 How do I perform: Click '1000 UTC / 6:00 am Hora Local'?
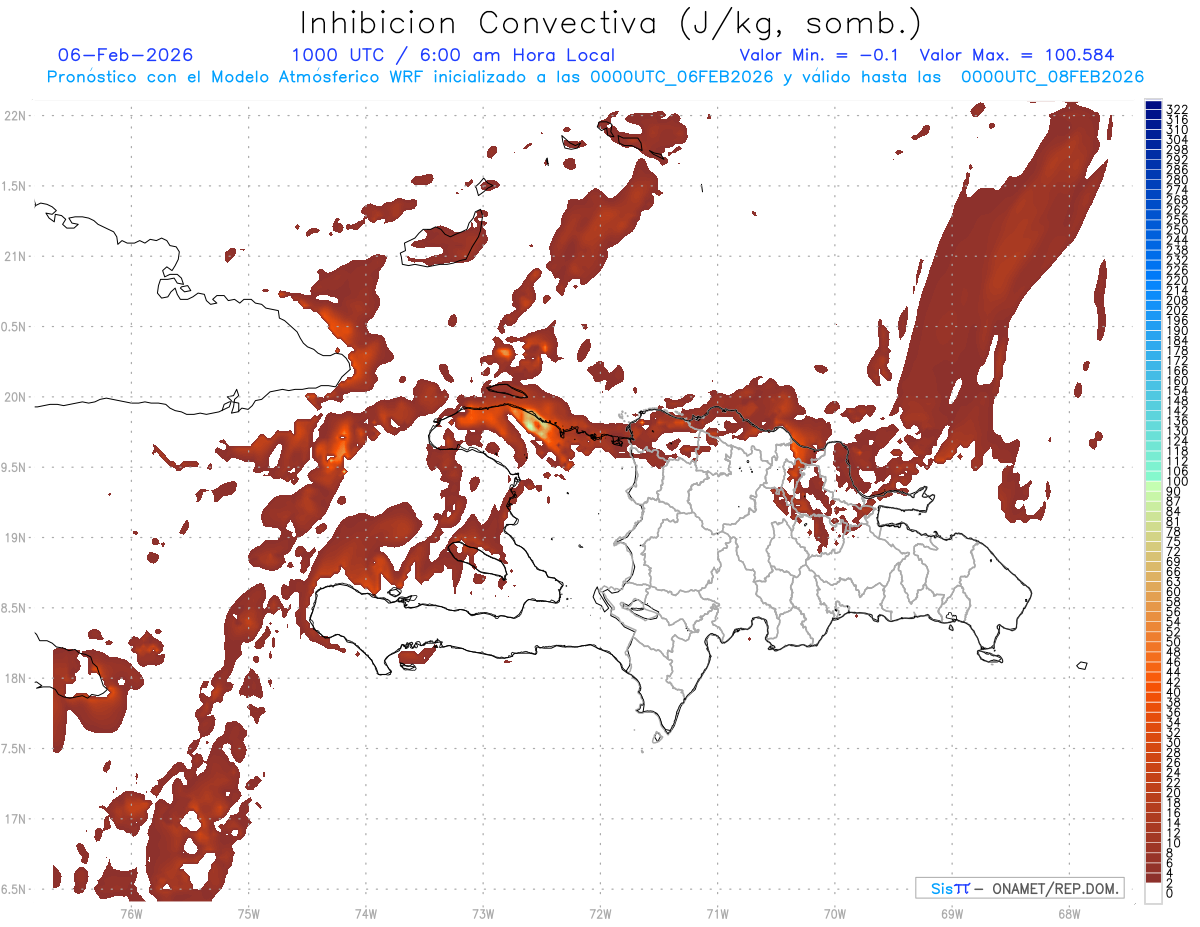tap(453, 55)
